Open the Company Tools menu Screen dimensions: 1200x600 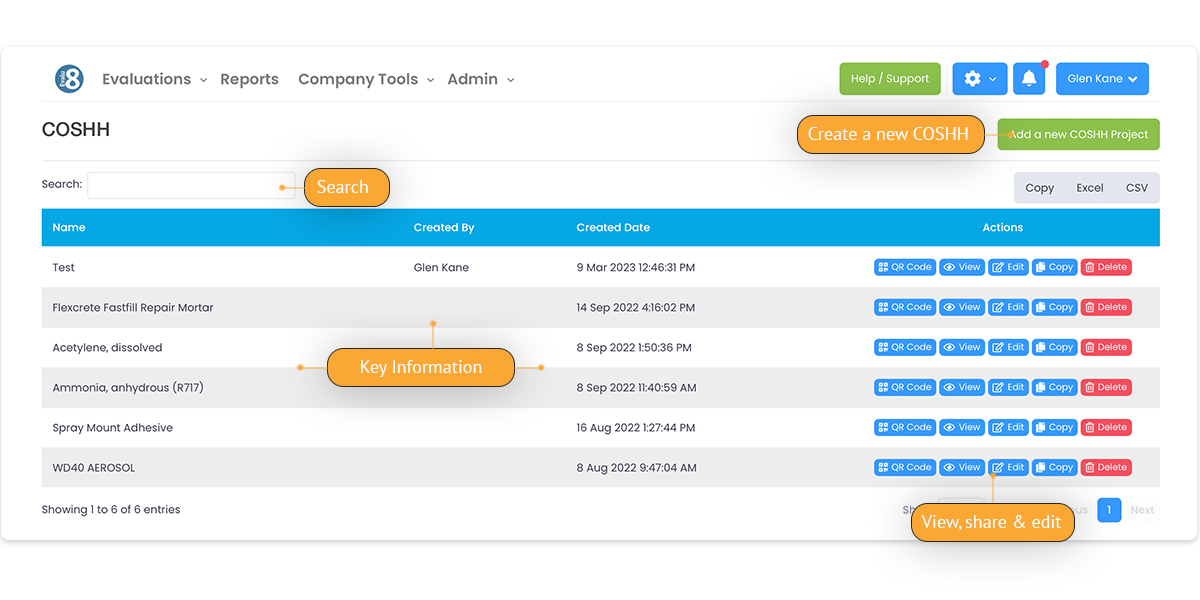[359, 78]
